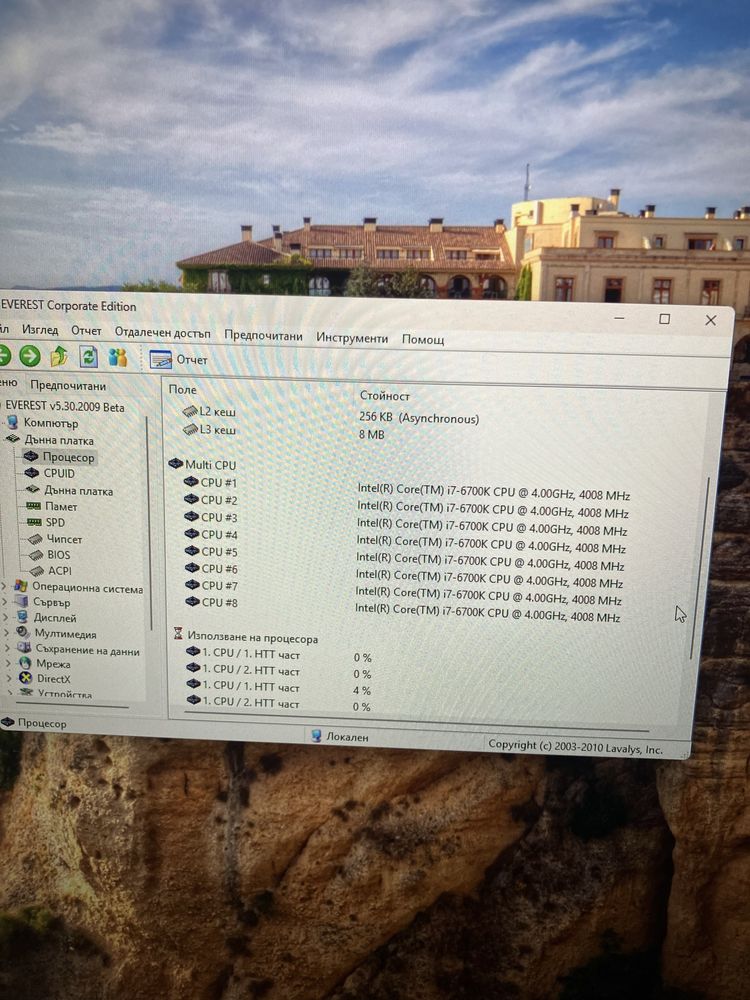Open the Отчет menu in menu bar
Viewport: 750px width, 1000px height.
point(86,330)
